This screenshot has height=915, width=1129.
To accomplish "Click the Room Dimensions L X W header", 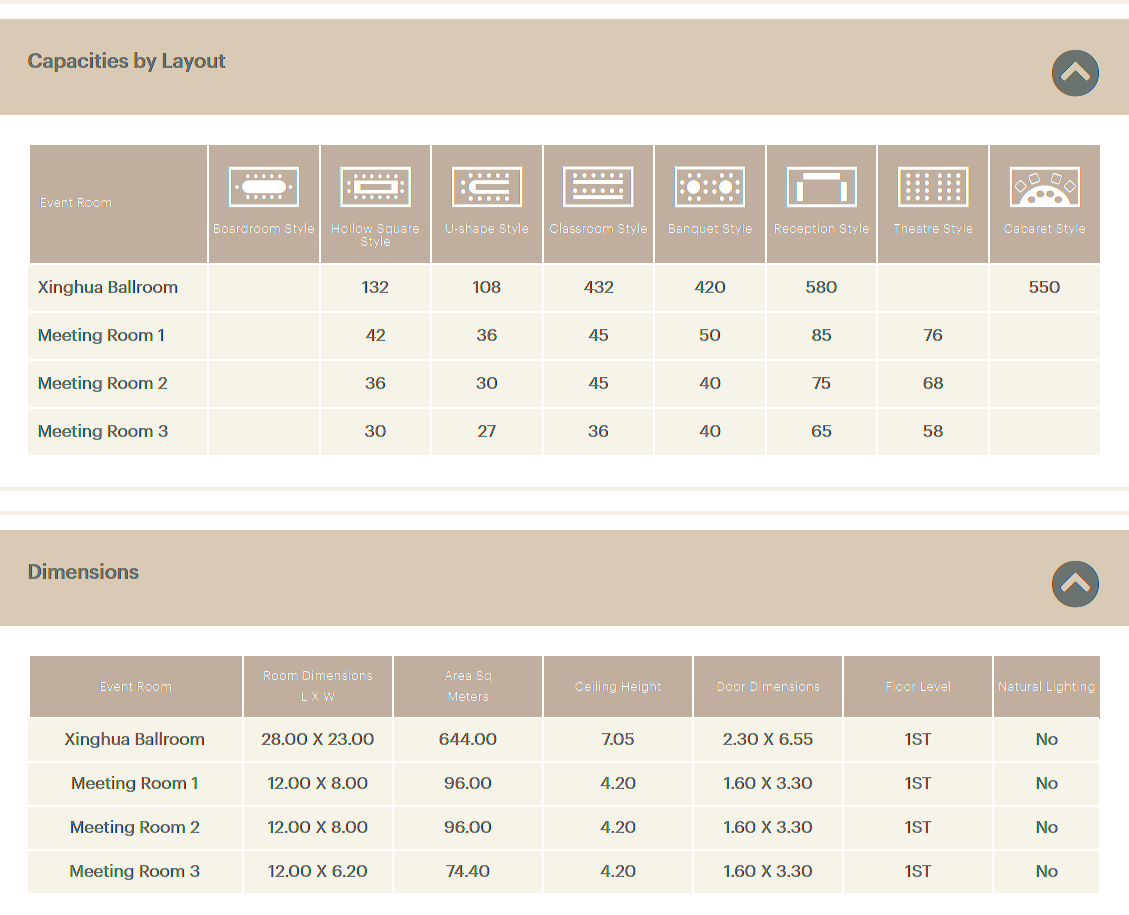I will tap(318, 686).
